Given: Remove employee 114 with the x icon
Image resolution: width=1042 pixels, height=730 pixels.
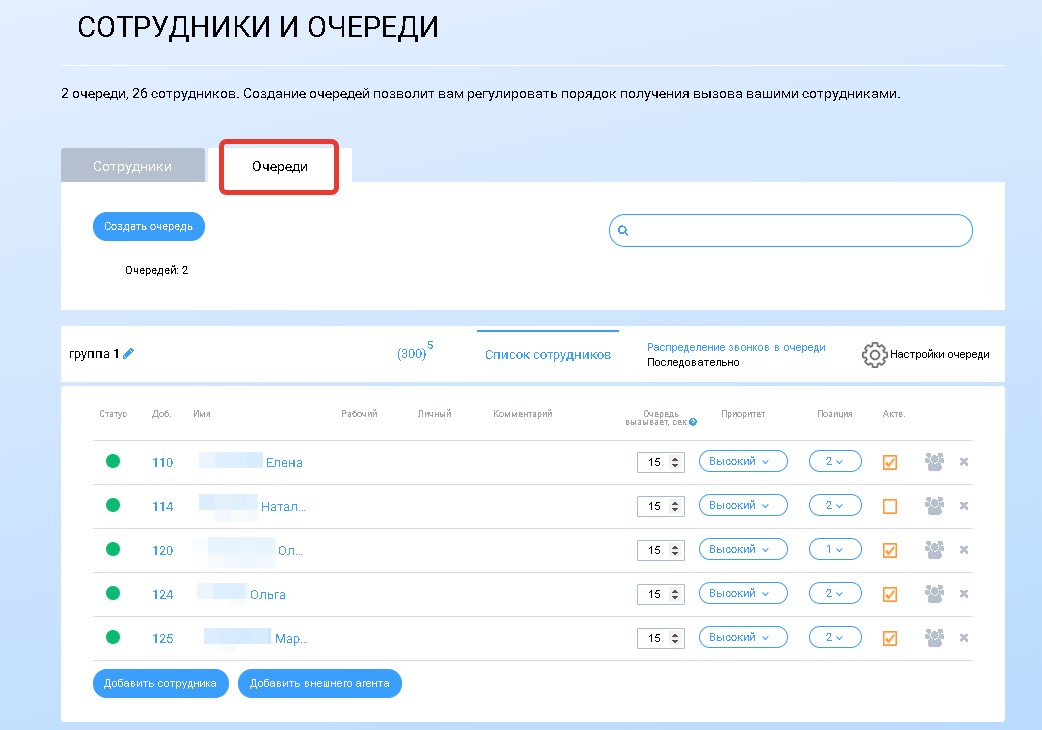Looking at the screenshot, I should [964, 506].
